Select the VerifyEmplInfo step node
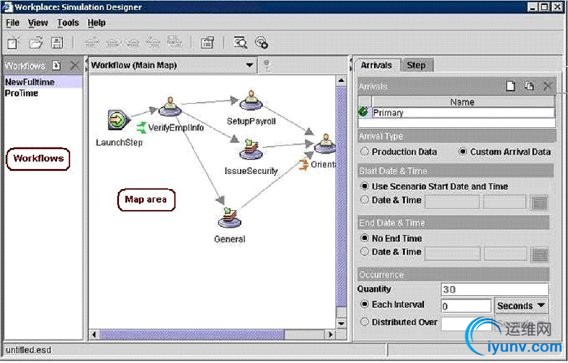This screenshot has height=363, width=568. tap(170, 107)
